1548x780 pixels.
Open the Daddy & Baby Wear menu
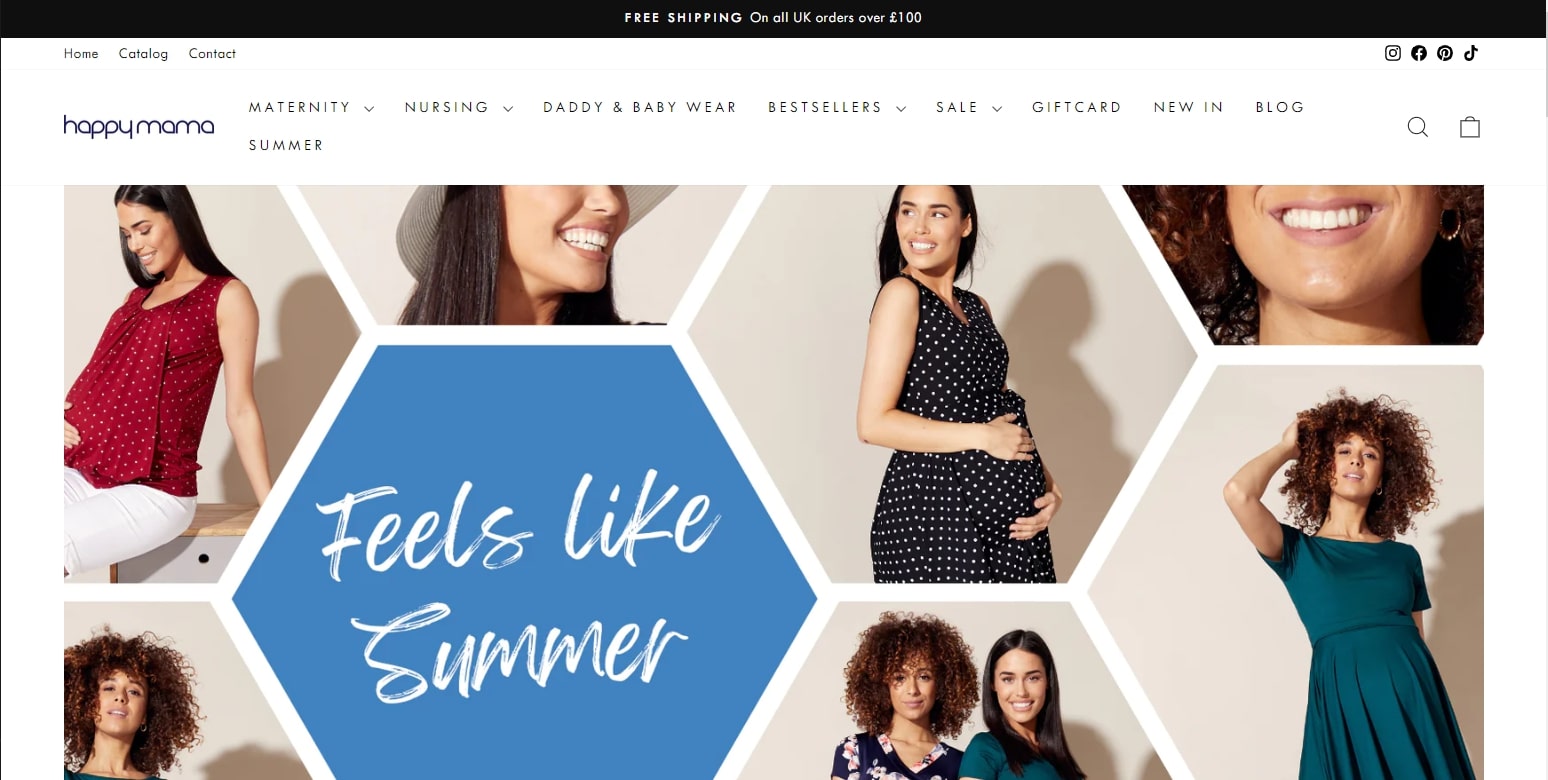[x=640, y=107]
